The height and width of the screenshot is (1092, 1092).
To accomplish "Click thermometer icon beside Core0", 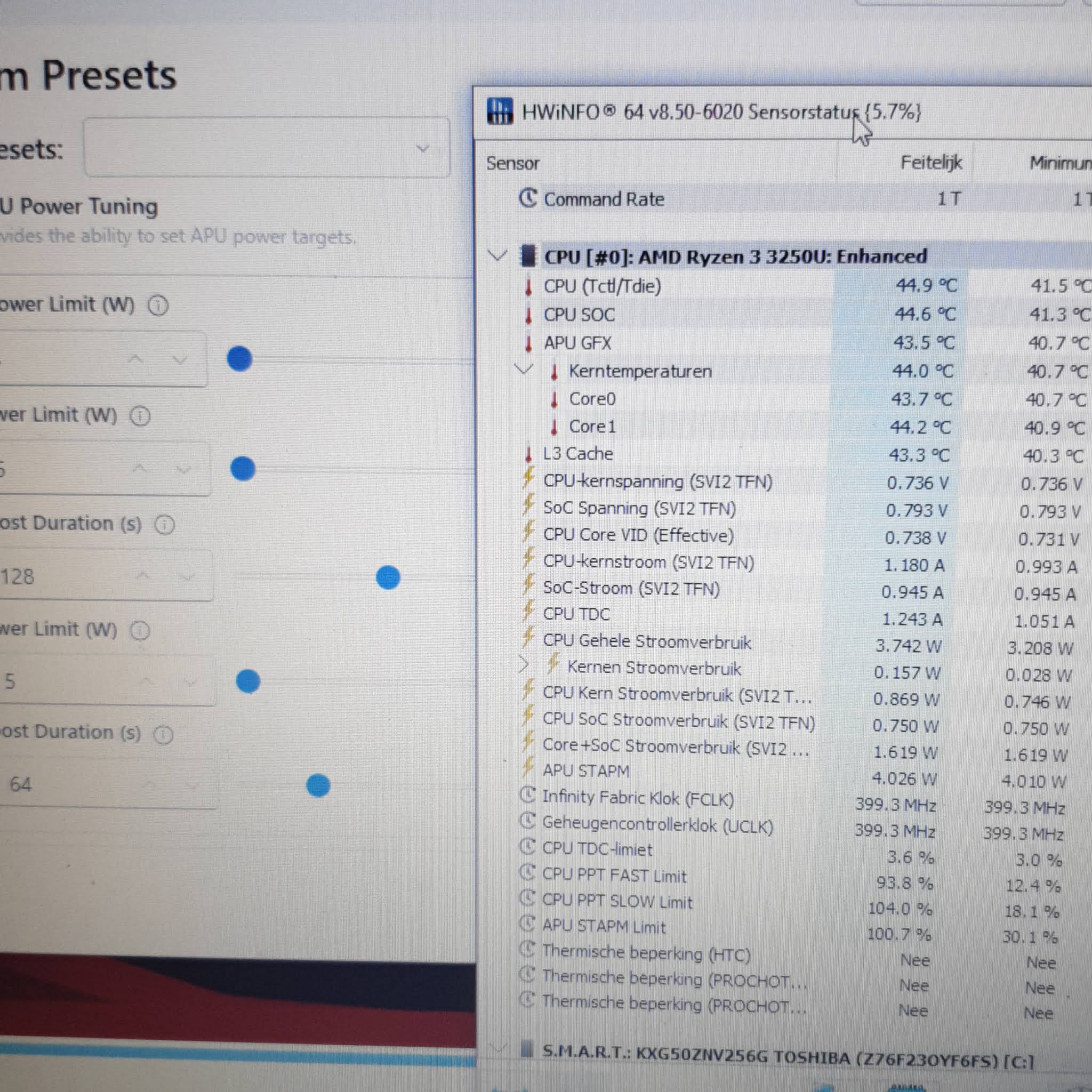I will [555, 399].
